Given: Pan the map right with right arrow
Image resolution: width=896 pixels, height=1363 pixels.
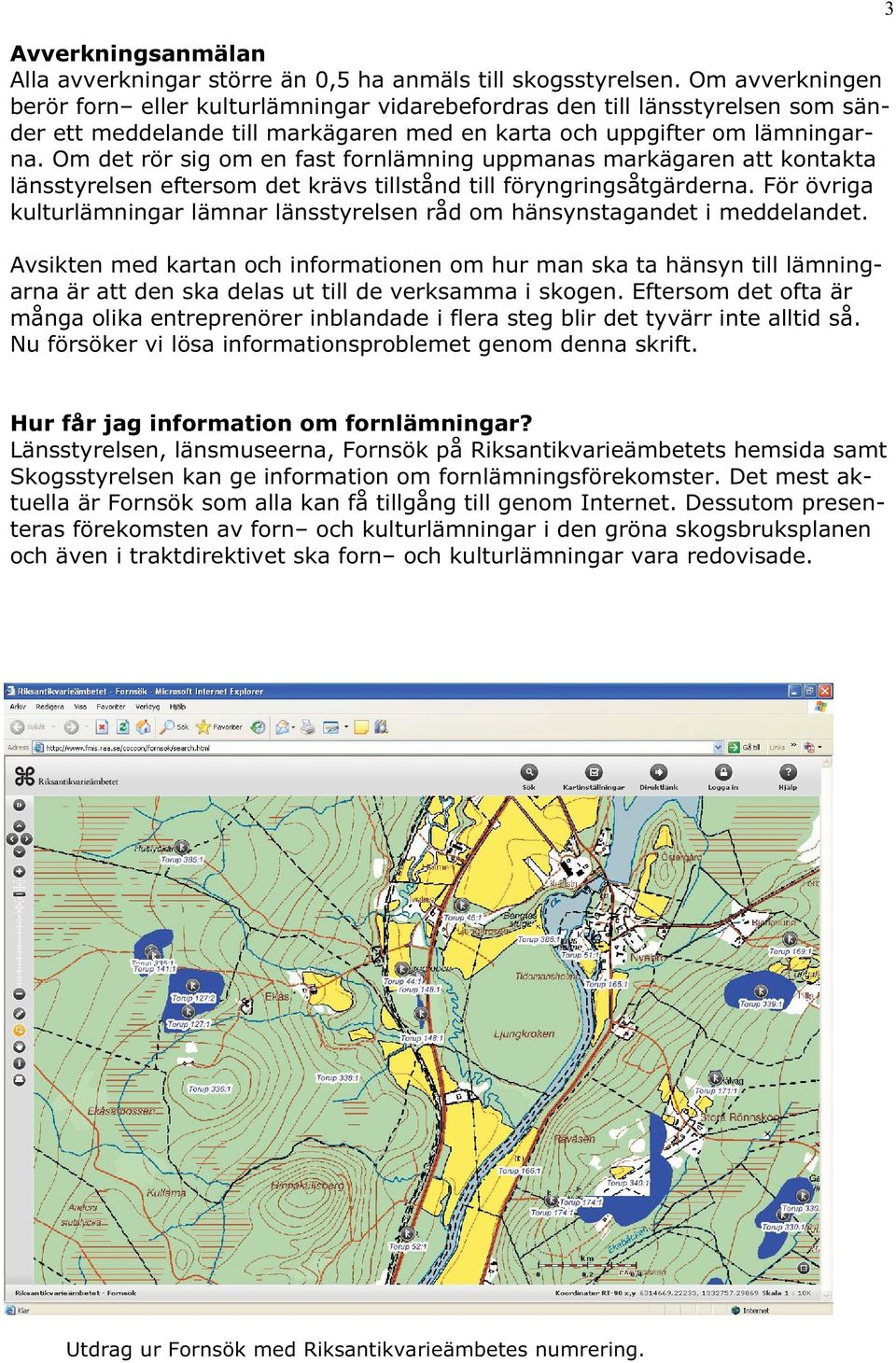Looking at the screenshot, I should (26, 838).
